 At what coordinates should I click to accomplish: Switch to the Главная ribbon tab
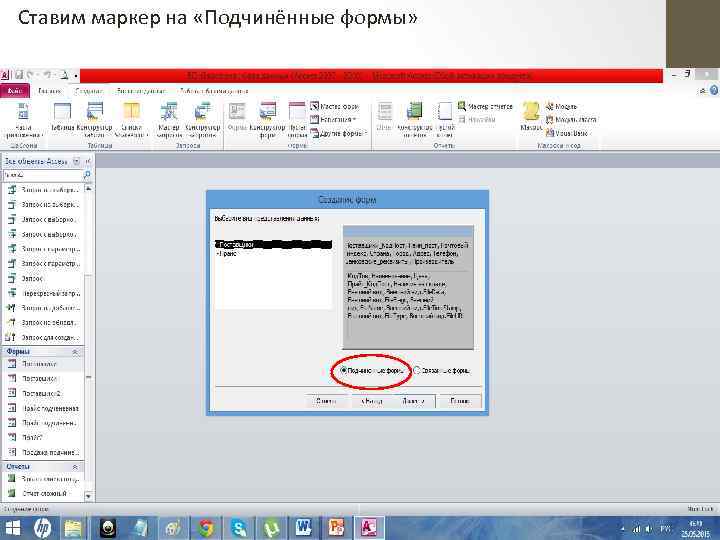[49, 91]
